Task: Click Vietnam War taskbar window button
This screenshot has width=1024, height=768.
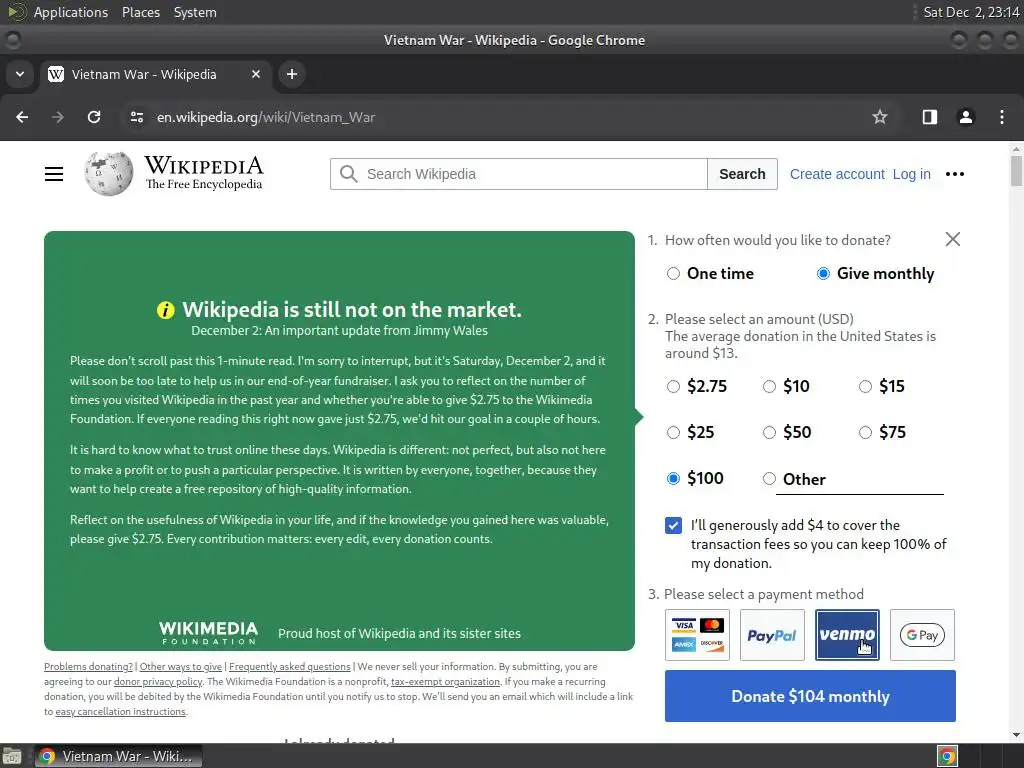Action: 118,756
